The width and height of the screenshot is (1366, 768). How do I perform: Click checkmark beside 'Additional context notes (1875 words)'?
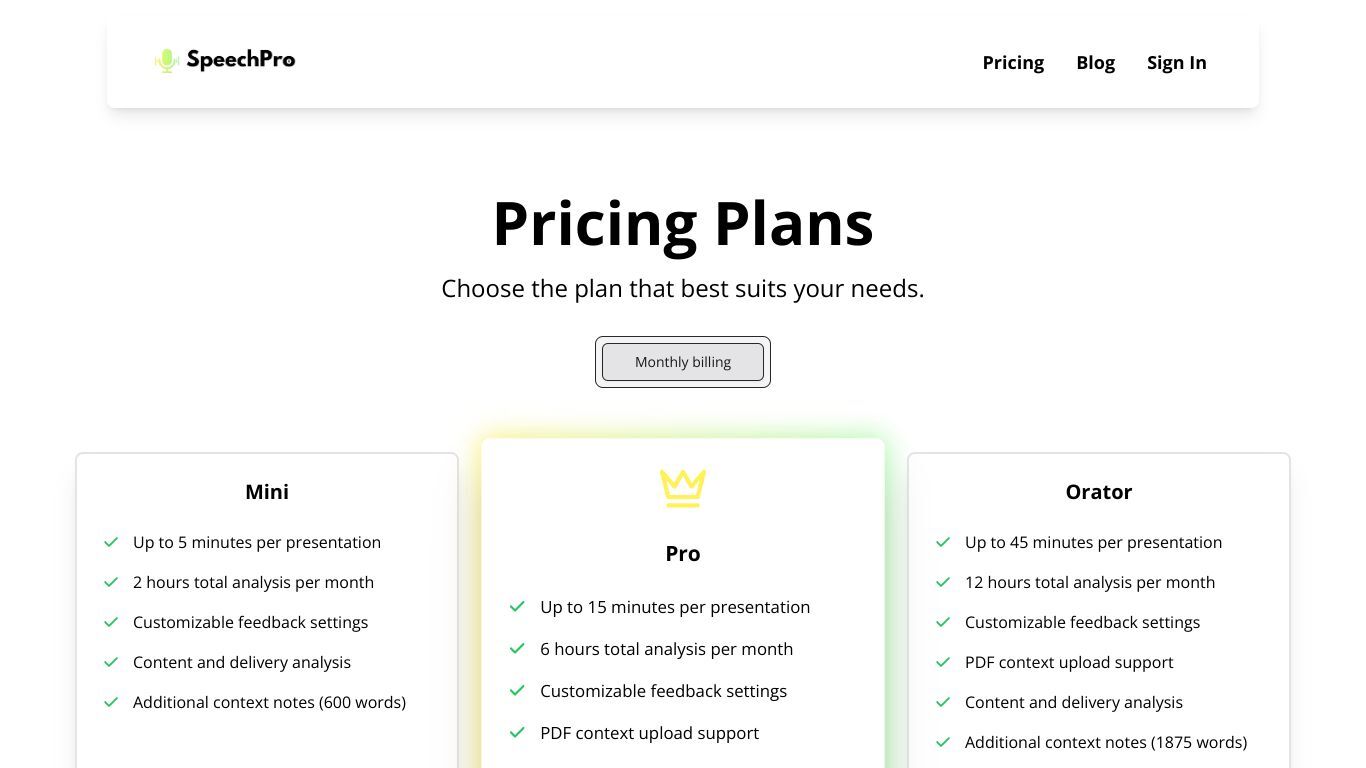[943, 742]
